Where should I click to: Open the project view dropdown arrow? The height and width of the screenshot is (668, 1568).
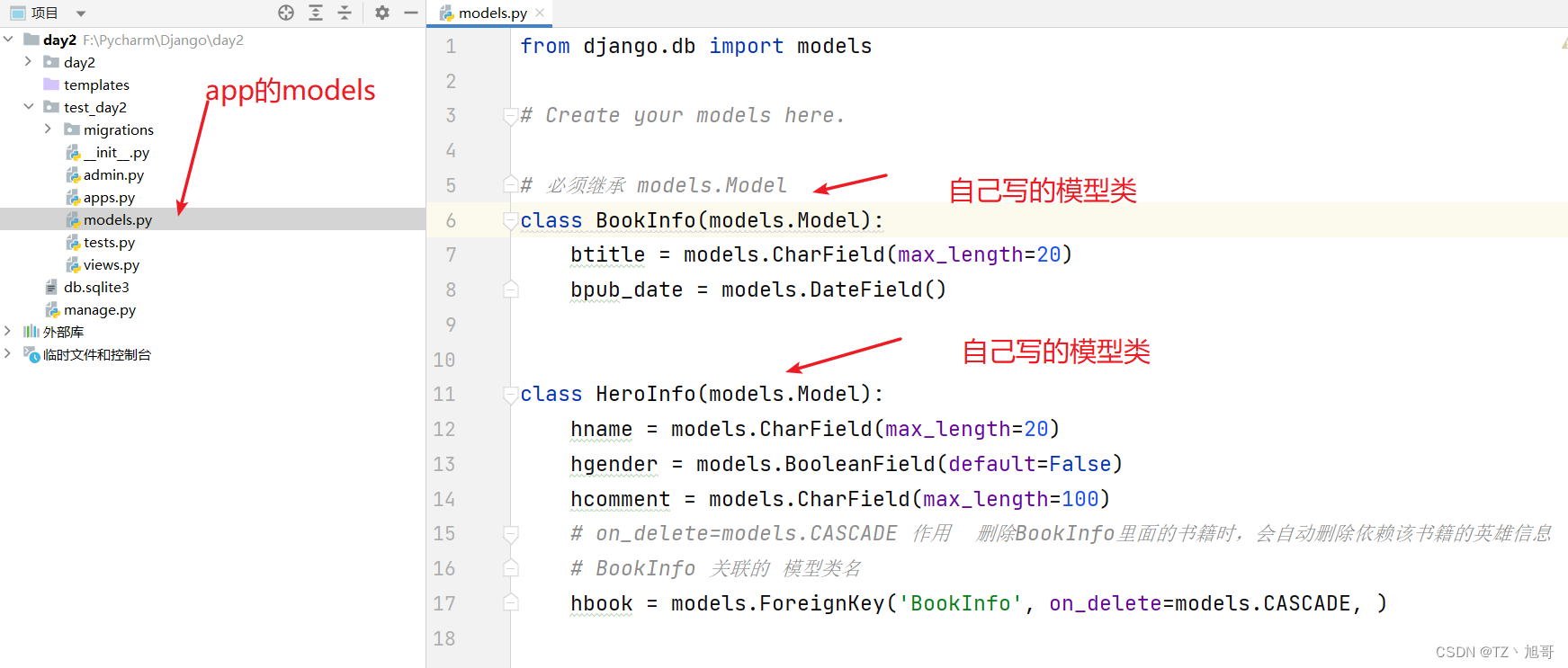pyautogui.click(x=81, y=13)
